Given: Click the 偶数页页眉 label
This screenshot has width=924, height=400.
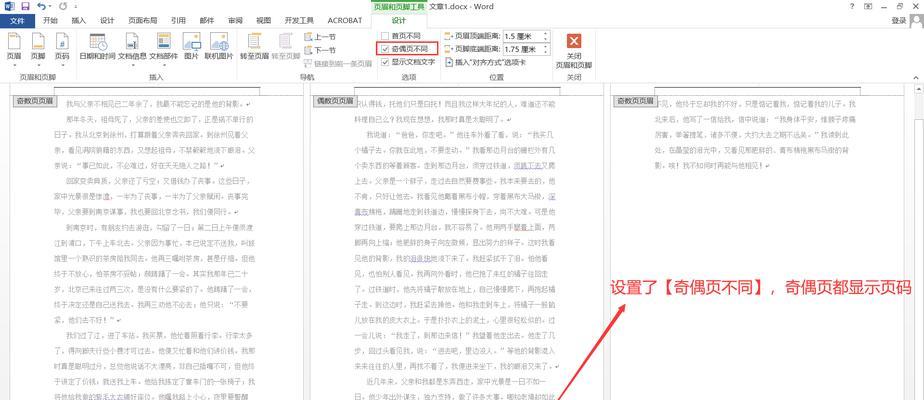Looking at the screenshot, I should (x=335, y=101).
